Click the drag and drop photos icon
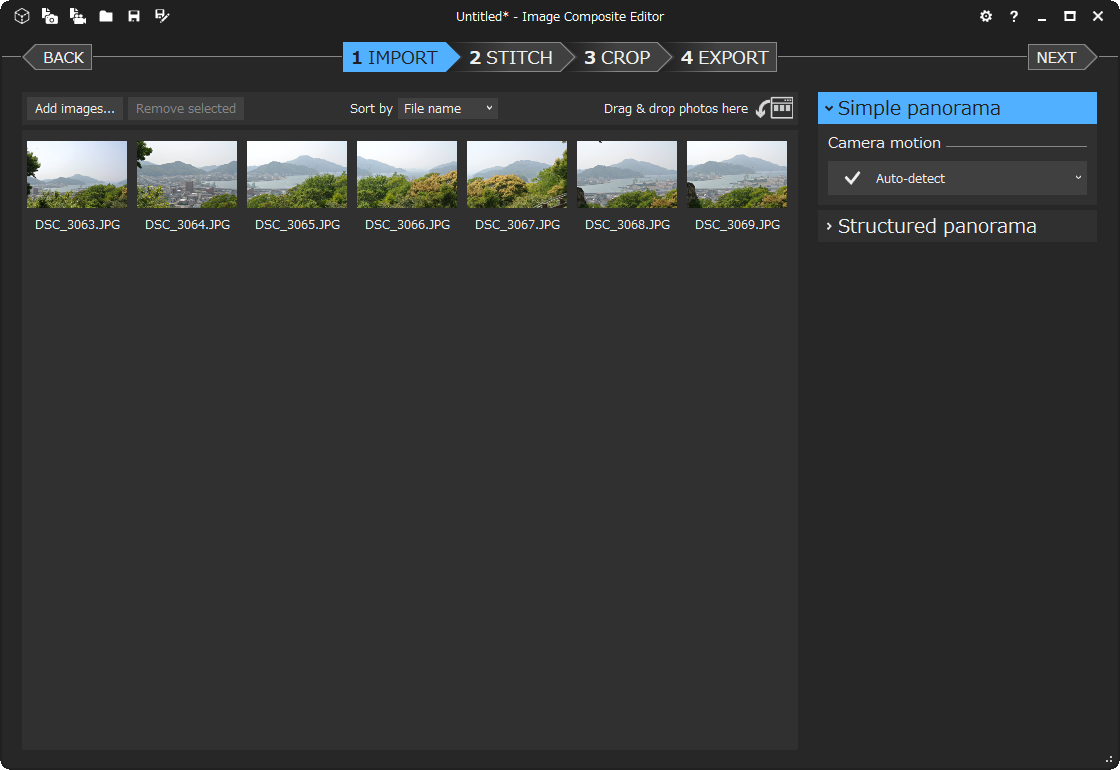 [x=775, y=108]
